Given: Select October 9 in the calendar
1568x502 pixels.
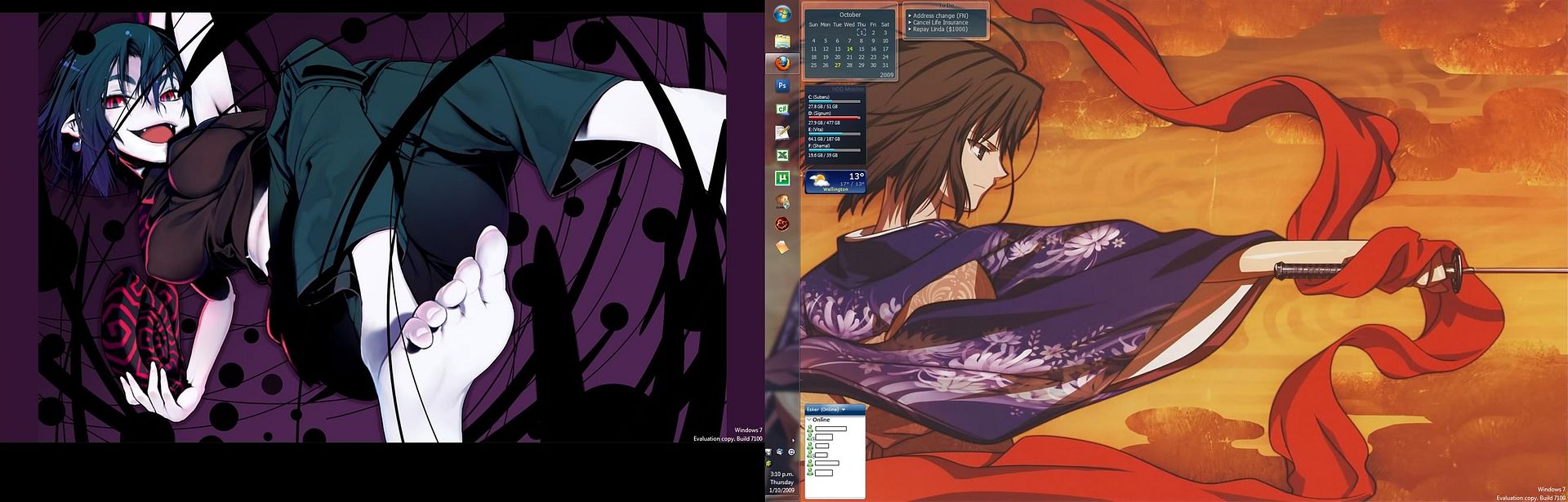Looking at the screenshot, I should [873, 41].
